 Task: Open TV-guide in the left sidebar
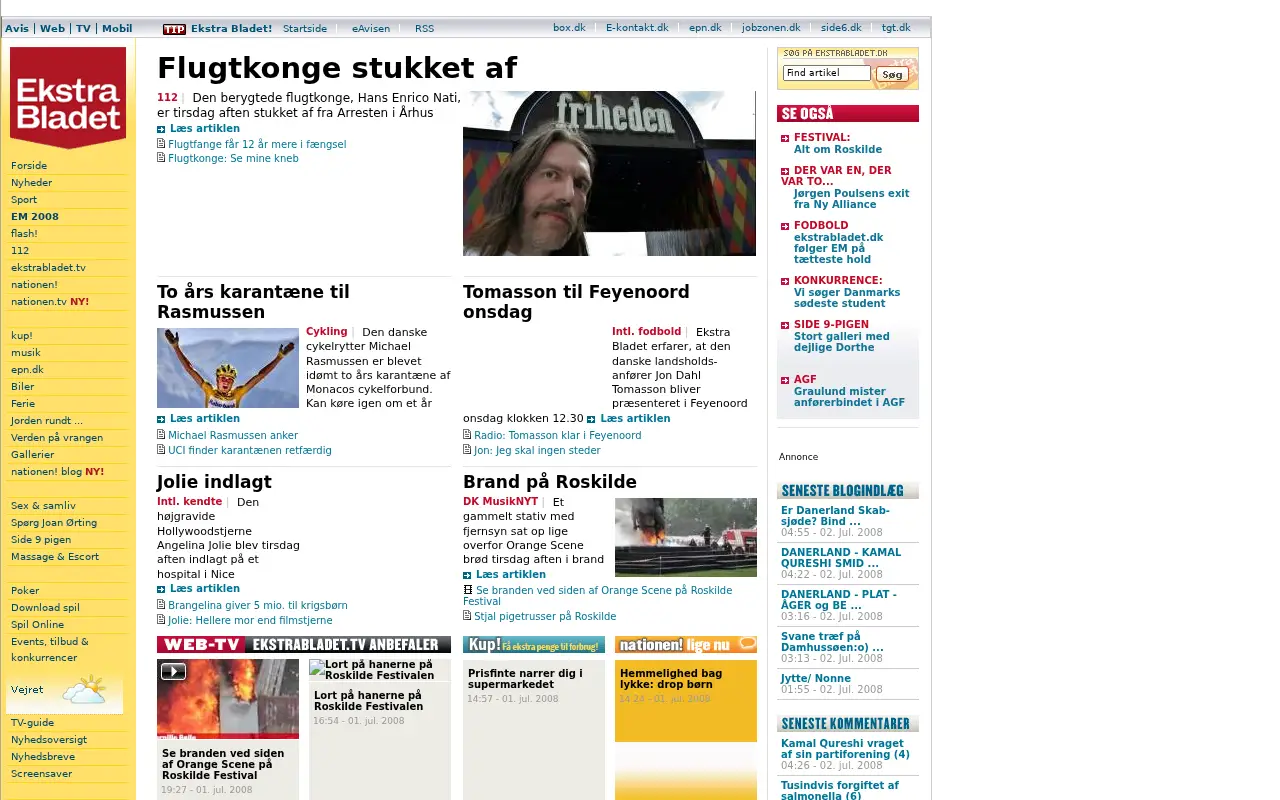[33, 723]
